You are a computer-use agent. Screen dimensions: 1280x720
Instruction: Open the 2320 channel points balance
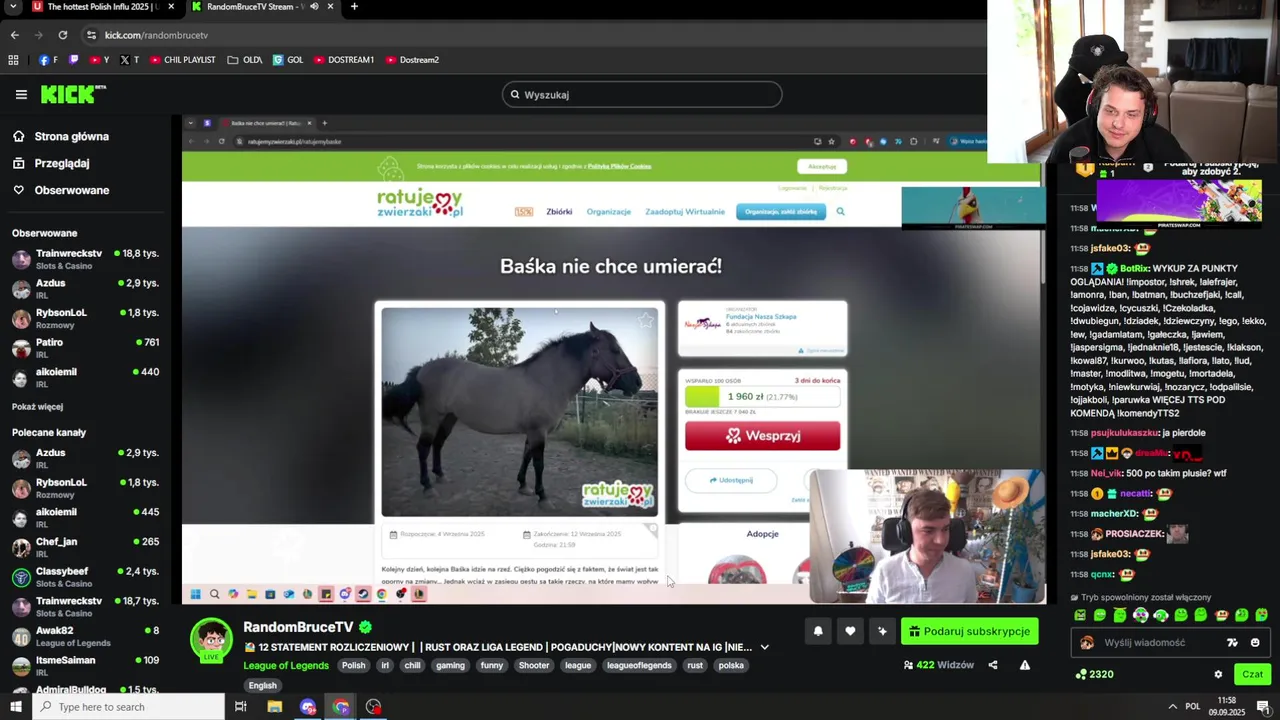click(1094, 674)
